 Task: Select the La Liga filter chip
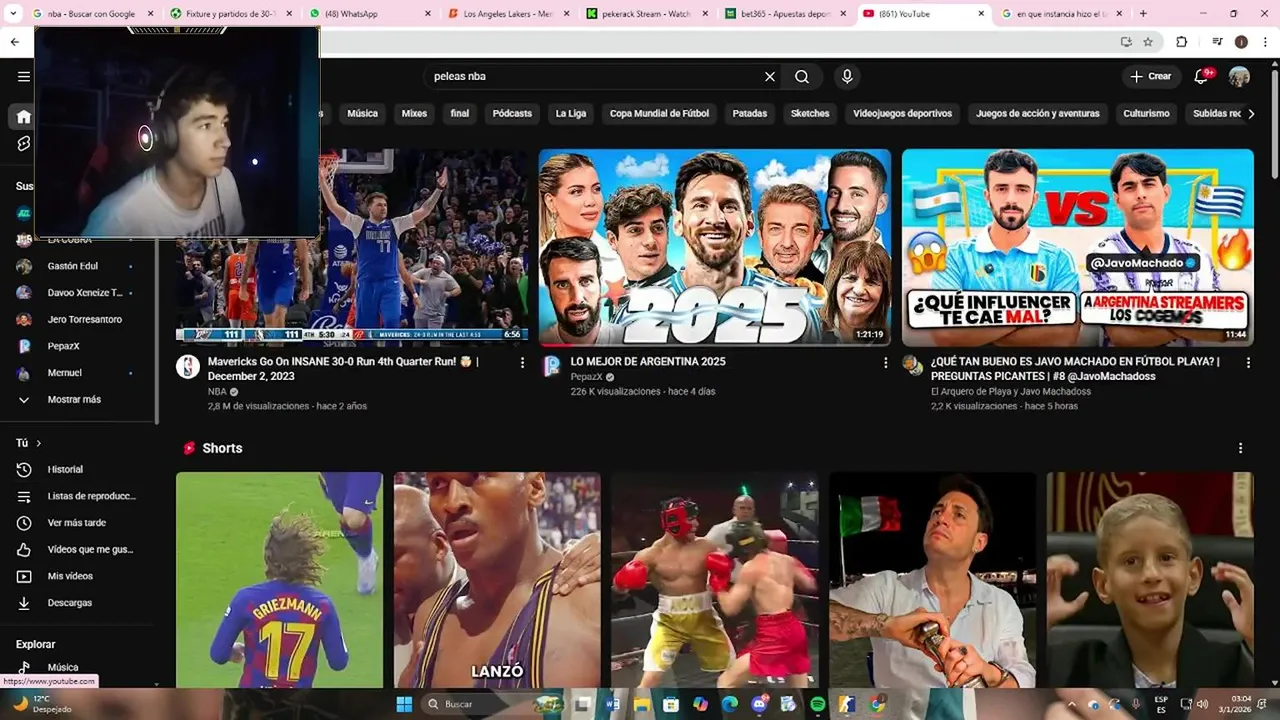tap(571, 114)
